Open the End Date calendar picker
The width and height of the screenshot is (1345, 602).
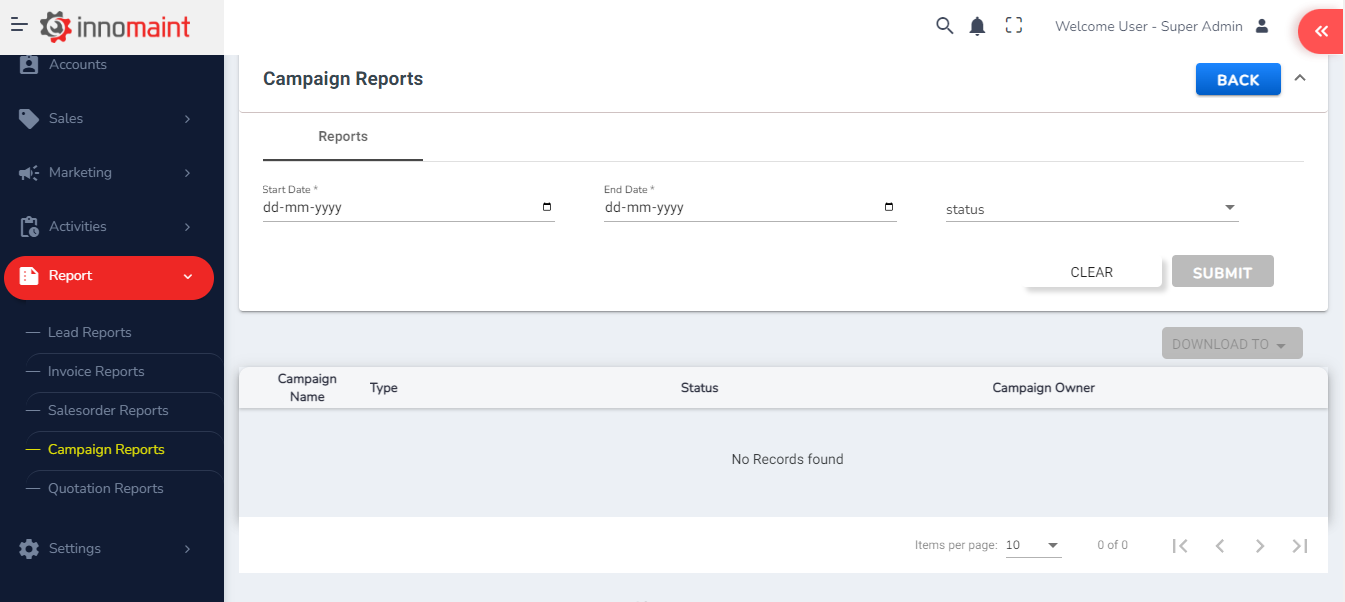coord(889,207)
